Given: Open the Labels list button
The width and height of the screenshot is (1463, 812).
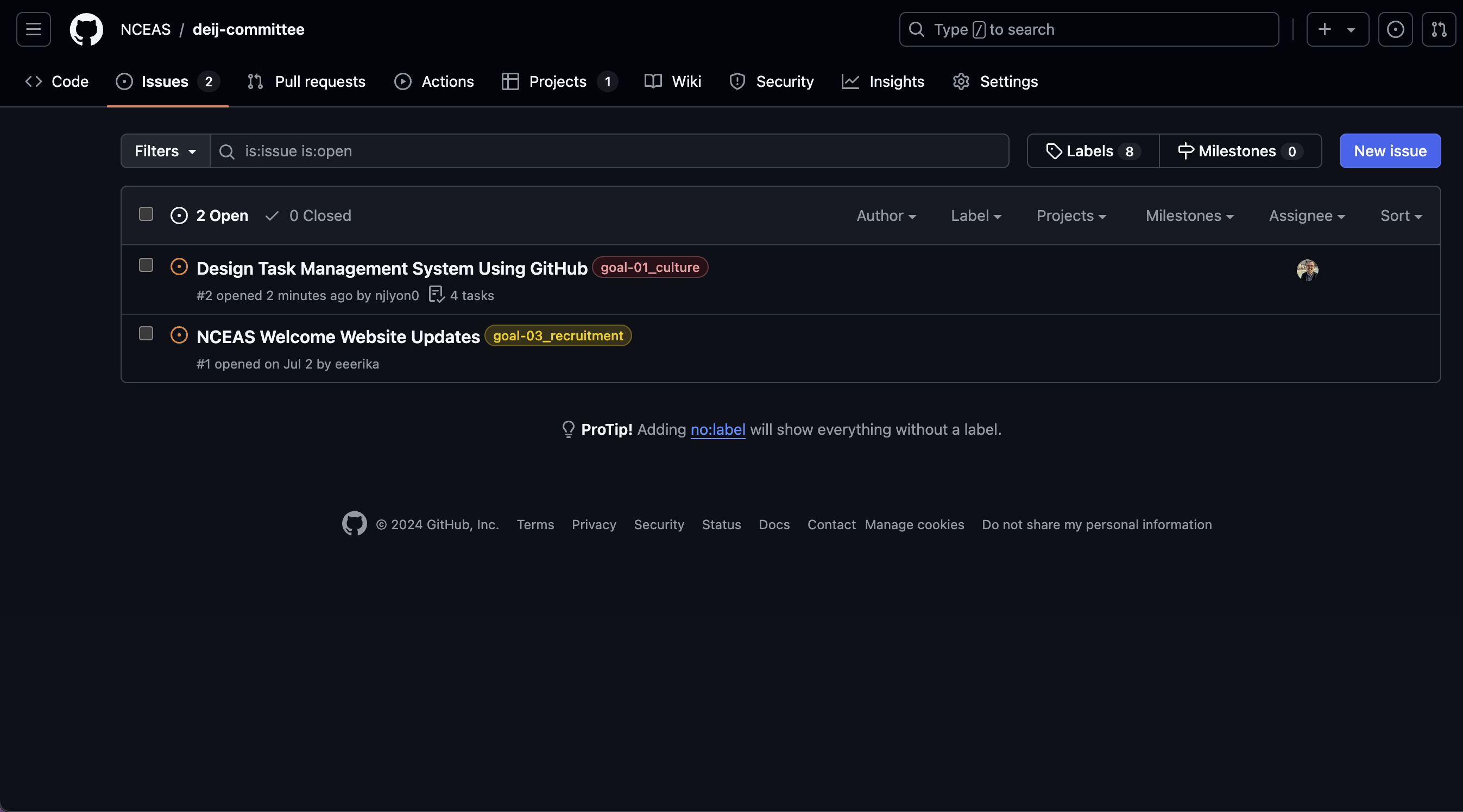Looking at the screenshot, I should [1093, 151].
